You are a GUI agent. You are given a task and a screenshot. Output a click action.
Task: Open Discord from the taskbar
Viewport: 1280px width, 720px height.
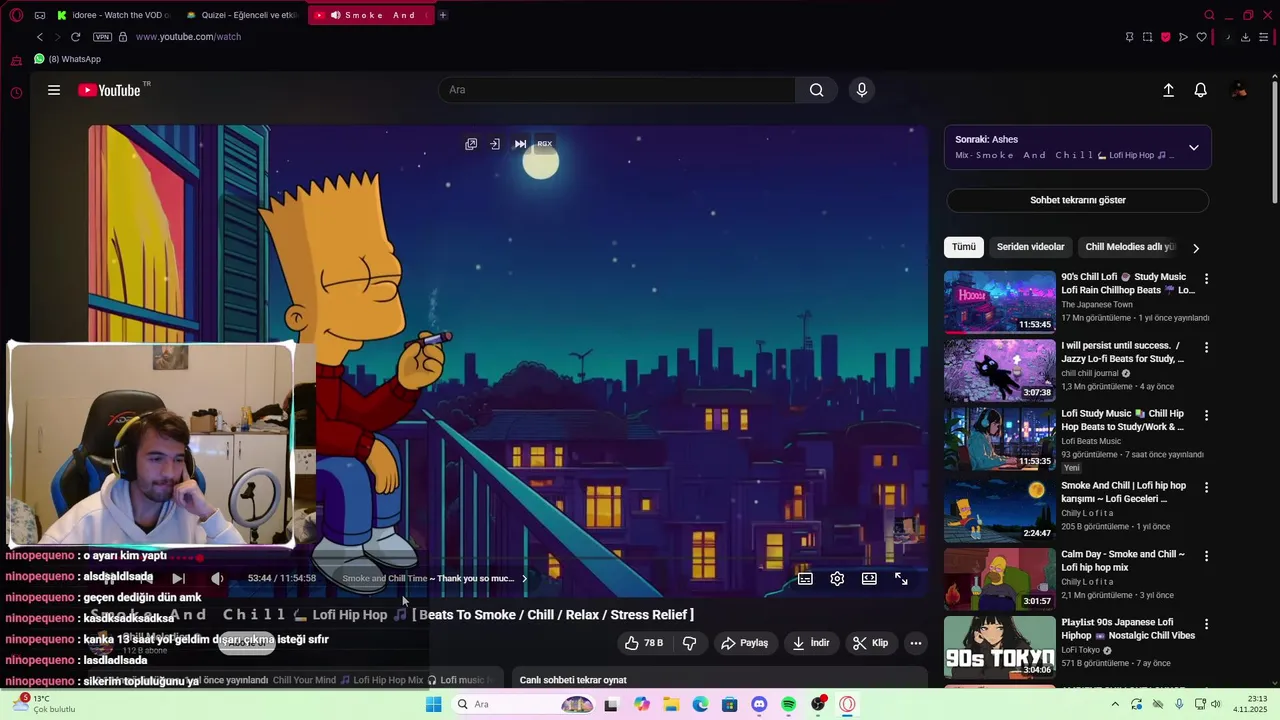click(759, 704)
